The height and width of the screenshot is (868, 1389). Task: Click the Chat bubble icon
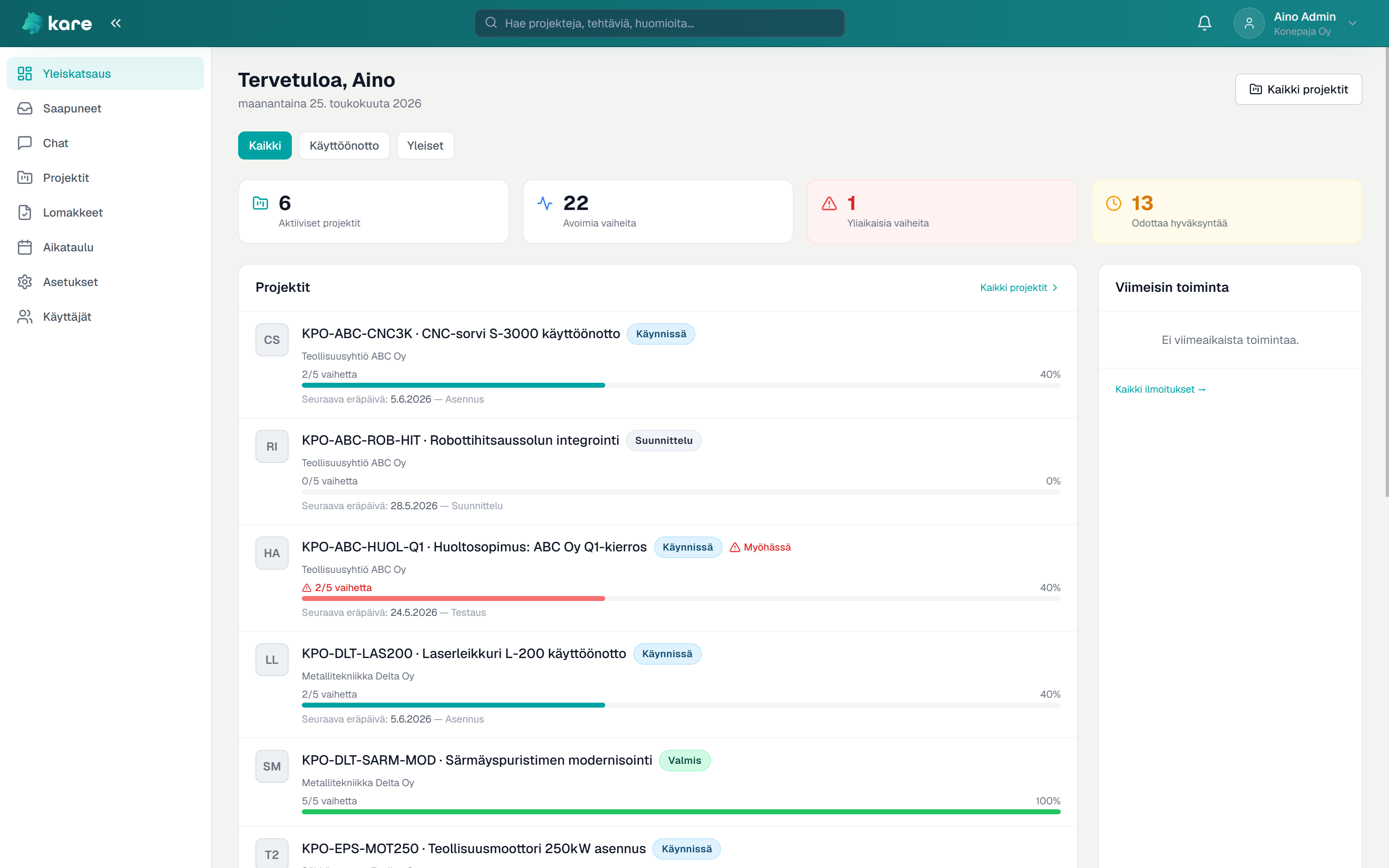tap(25, 143)
